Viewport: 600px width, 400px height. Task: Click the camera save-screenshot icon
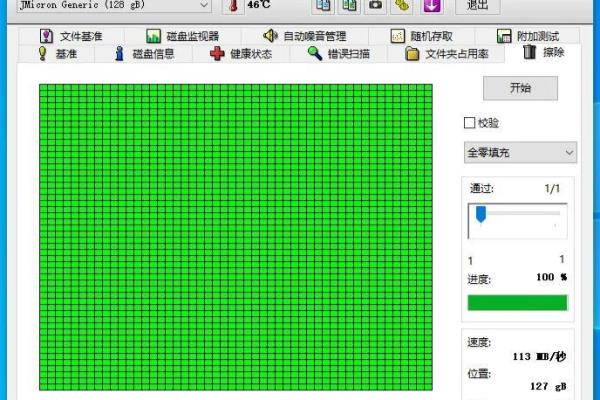tap(375, 5)
